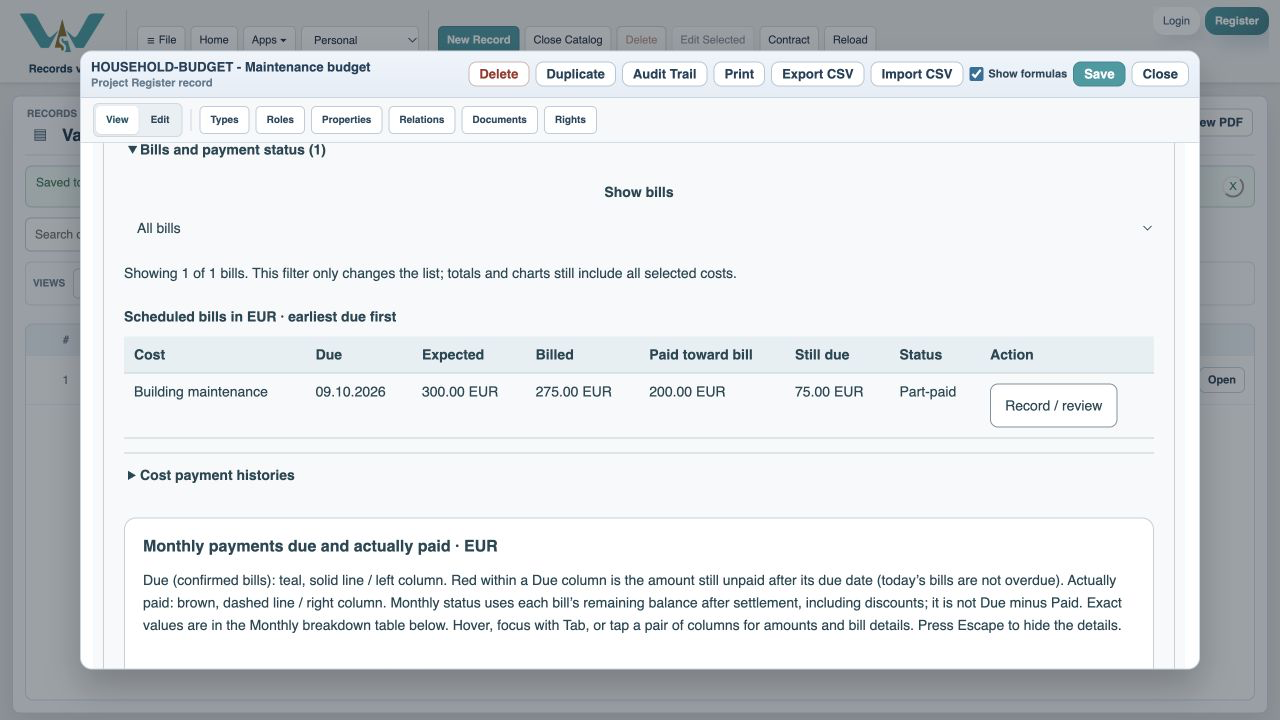Click the Register button
Image resolution: width=1280 pixels, height=720 pixels.
(1237, 21)
